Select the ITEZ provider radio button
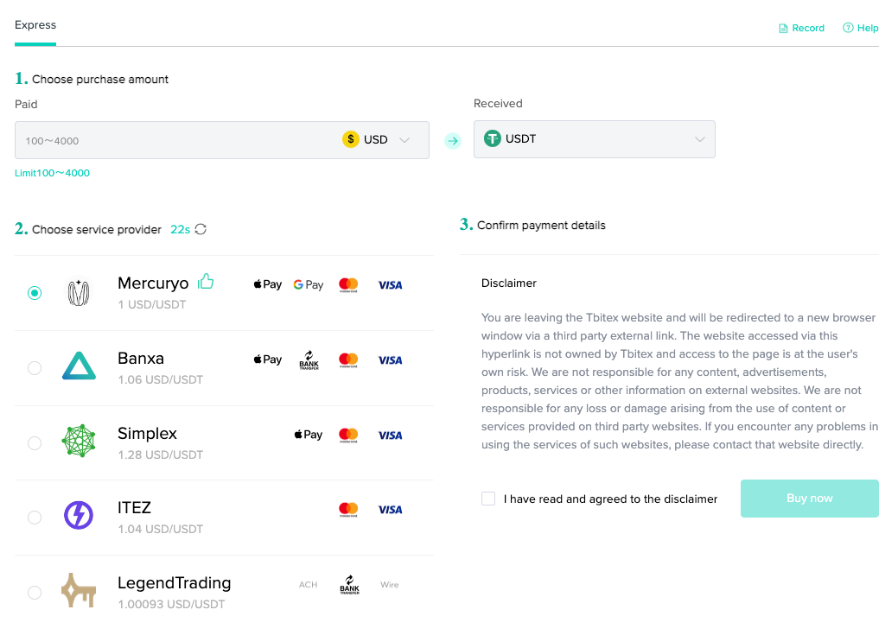Image resolution: width=893 pixels, height=629 pixels. click(x=34, y=517)
